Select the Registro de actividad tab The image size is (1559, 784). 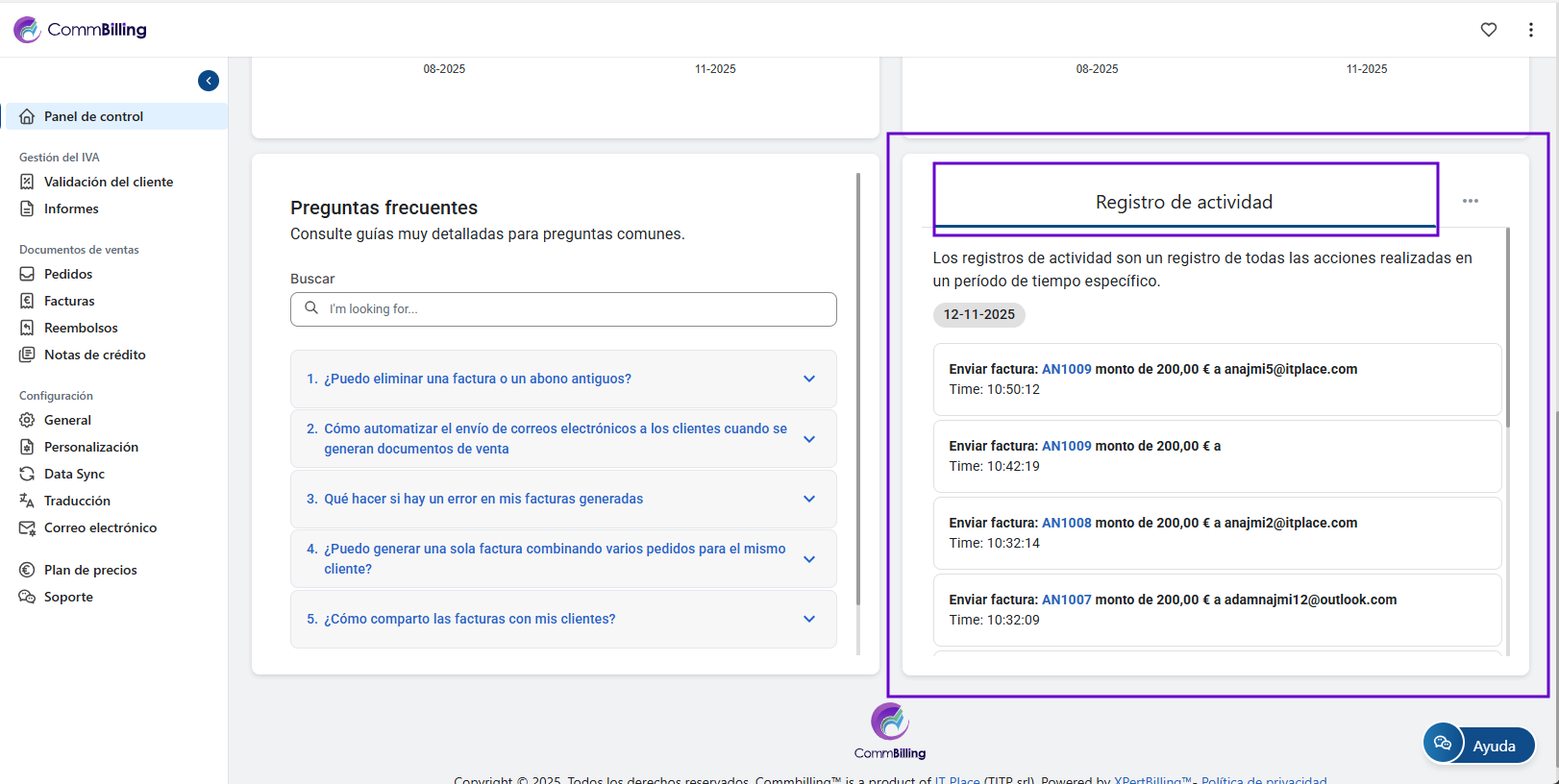pos(1184,202)
